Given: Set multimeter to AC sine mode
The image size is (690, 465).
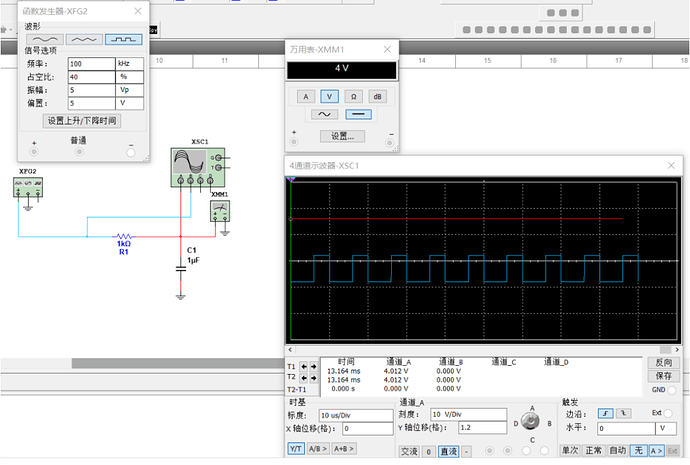Looking at the screenshot, I should tap(327, 115).
